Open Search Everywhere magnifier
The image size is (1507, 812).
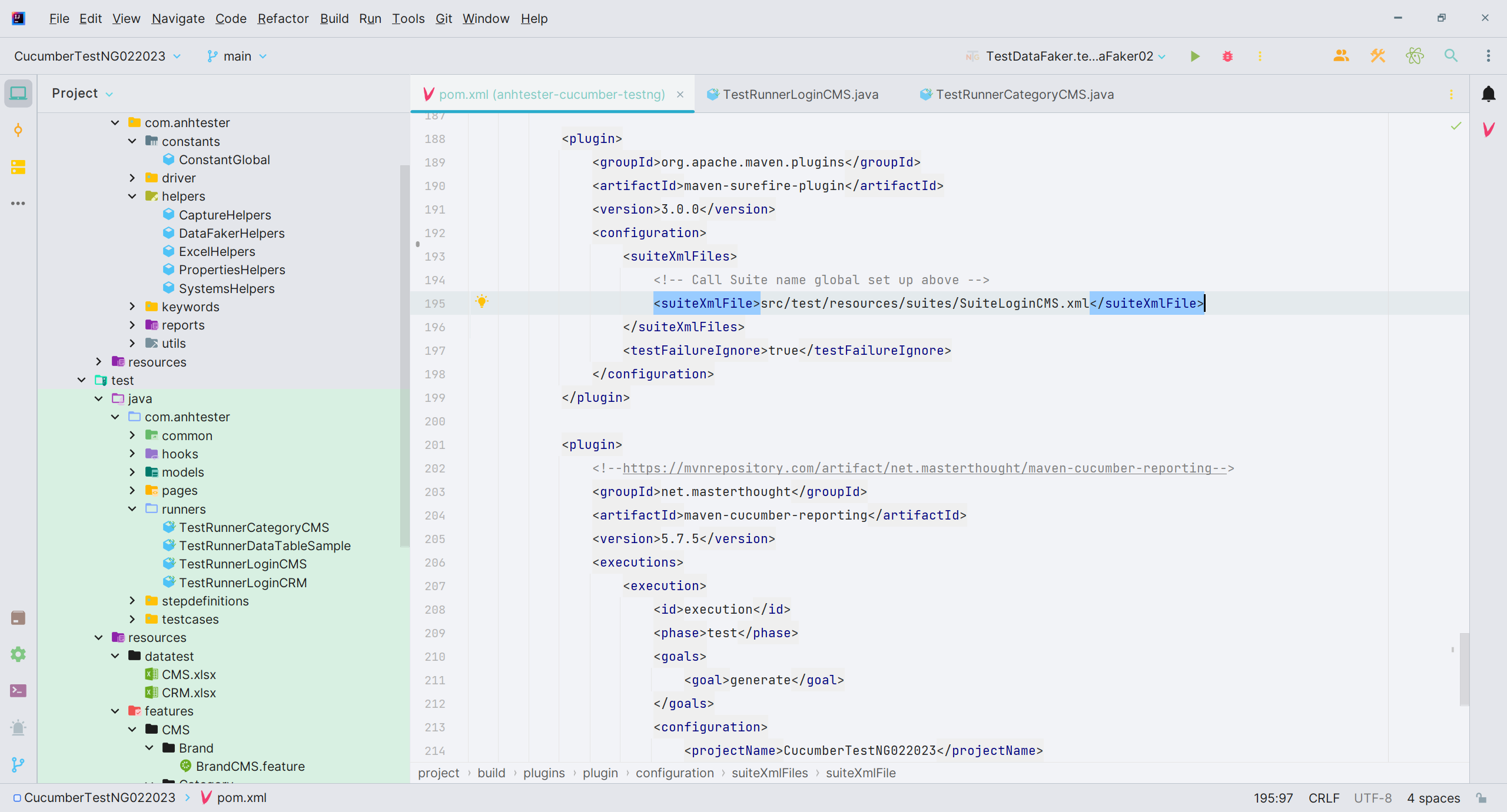coord(1451,56)
